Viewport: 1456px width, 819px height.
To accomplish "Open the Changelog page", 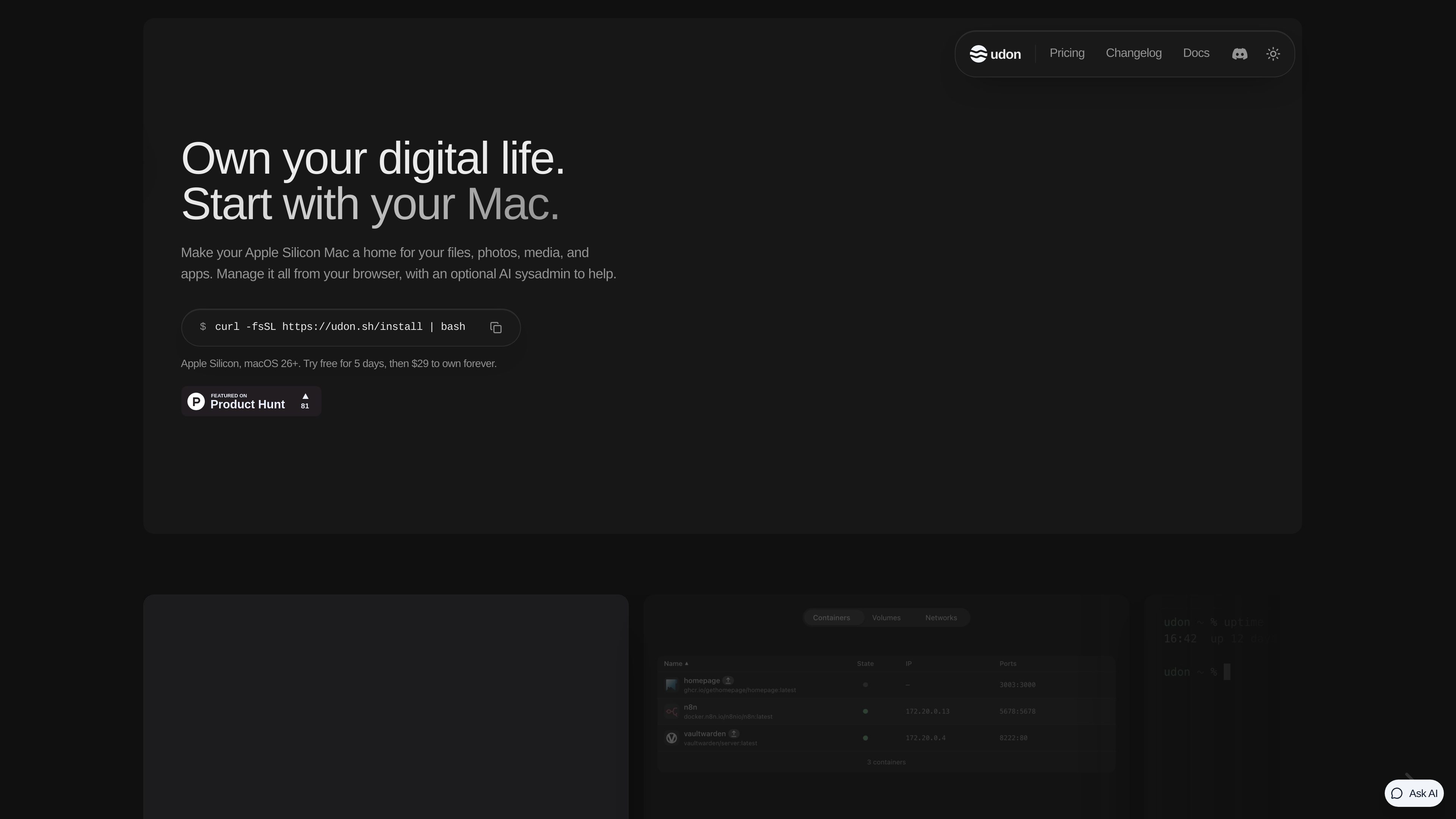I will pos(1133,53).
